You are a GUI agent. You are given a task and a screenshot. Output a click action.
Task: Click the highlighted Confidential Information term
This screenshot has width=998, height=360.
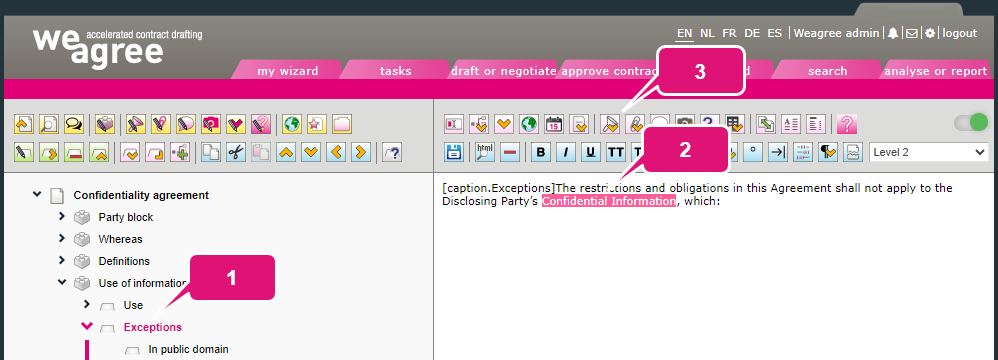[x=608, y=201]
